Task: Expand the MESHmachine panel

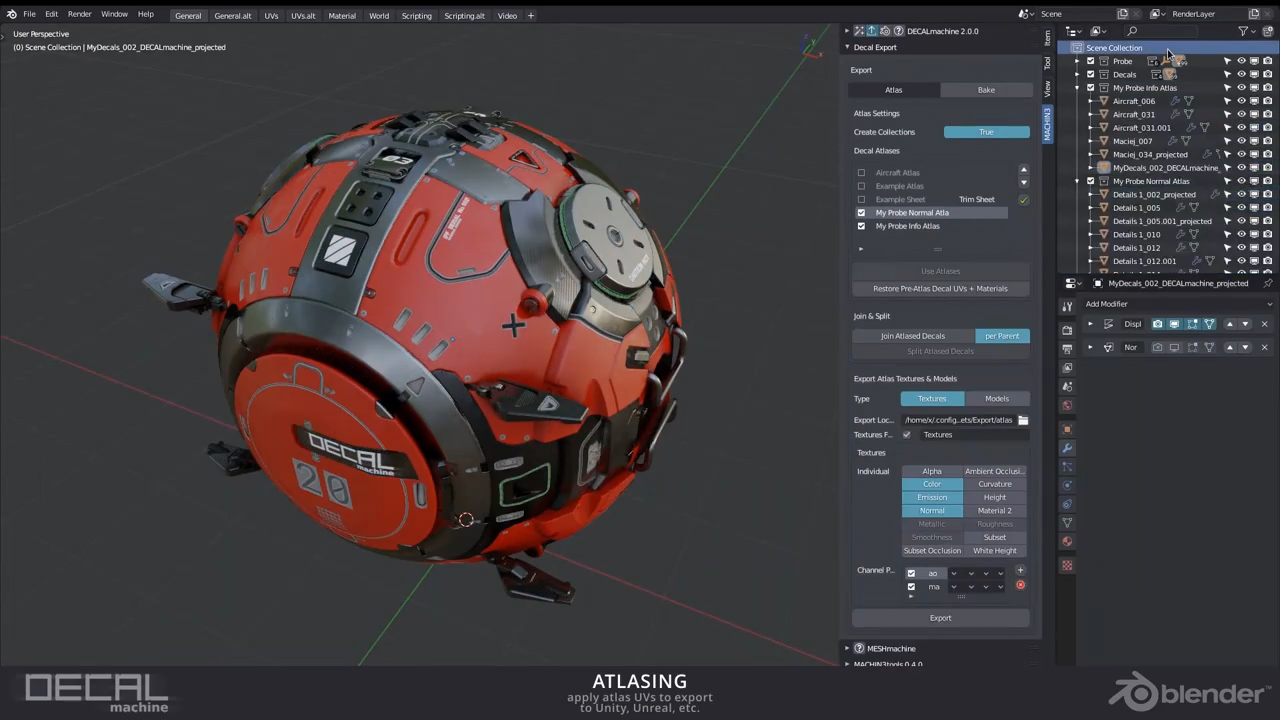Action: pos(848,648)
